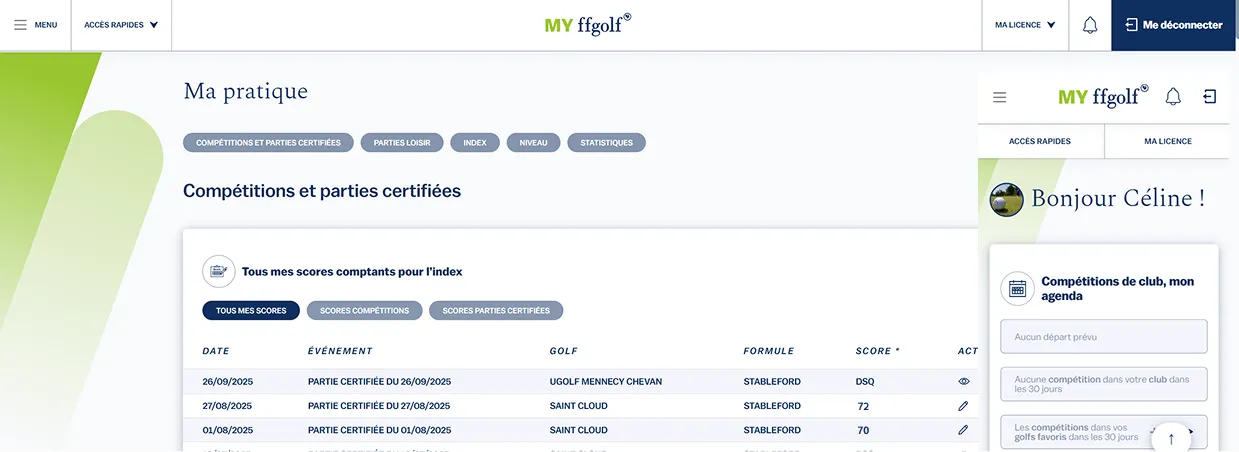Click the mobile preview logout icon
This screenshot has width=1239, height=452.
[x=1209, y=97]
